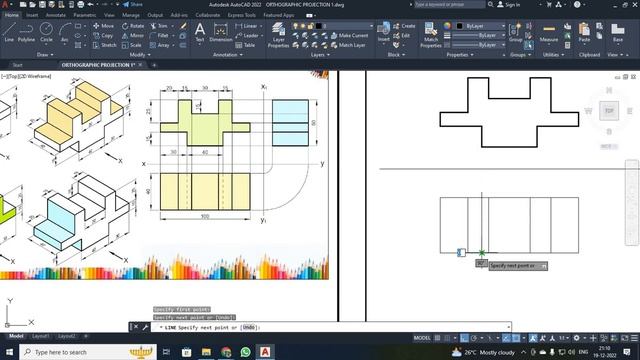Select the Circle tool
The image size is (640, 360).
(x=46, y=32)
